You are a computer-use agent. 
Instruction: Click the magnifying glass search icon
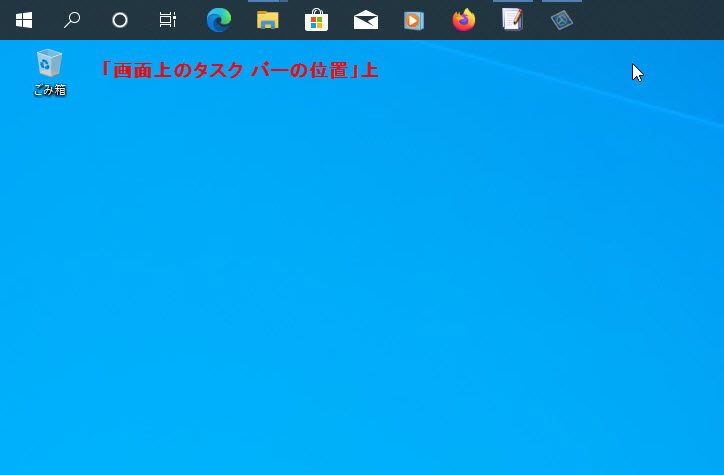point(72,20)
